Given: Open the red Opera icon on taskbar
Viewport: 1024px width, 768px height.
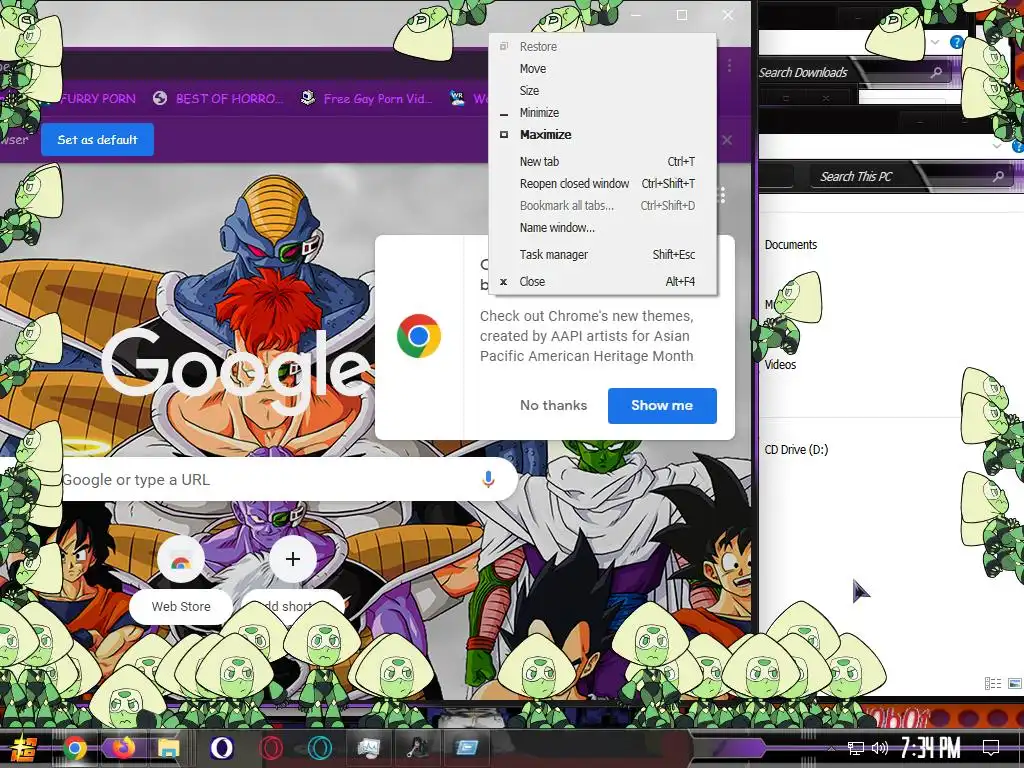Looking at the screenshot, I should [271, 748].
